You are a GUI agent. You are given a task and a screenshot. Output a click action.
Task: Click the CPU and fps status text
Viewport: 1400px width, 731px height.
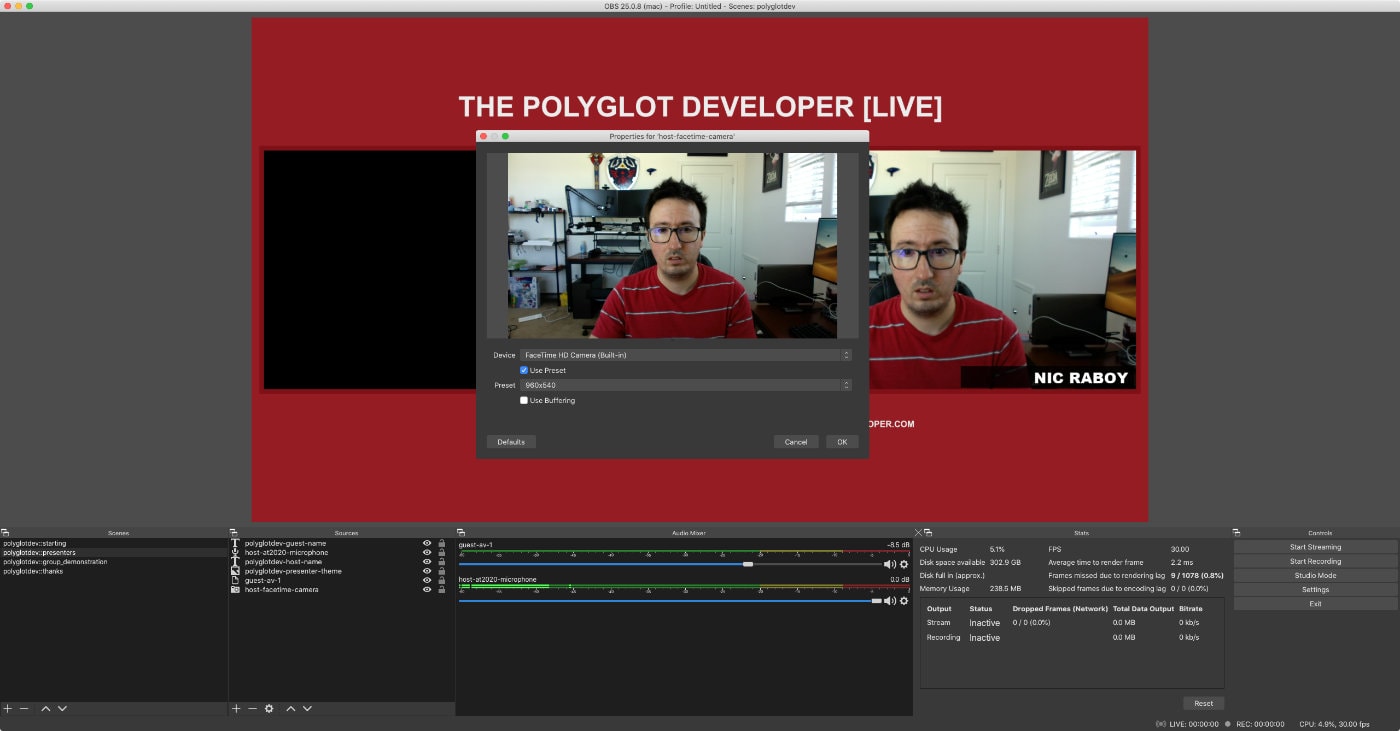pyautogui.click(x=1334, y=724)
